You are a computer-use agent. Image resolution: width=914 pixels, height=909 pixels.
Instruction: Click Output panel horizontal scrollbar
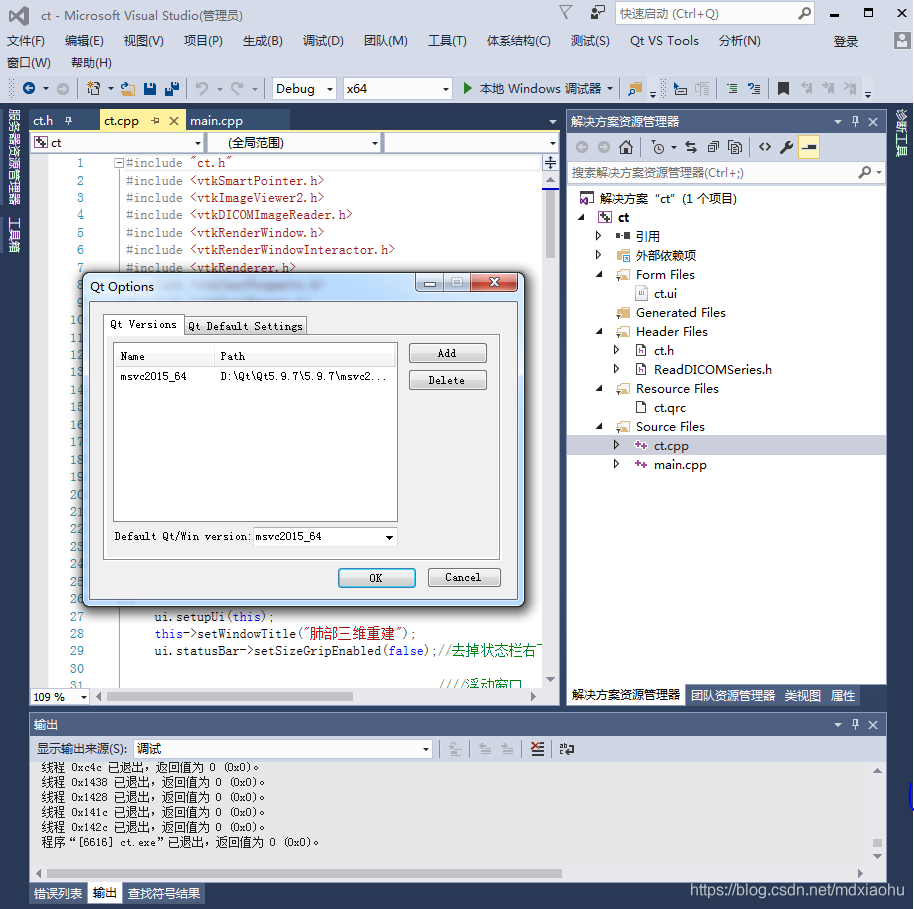point(304,873)
